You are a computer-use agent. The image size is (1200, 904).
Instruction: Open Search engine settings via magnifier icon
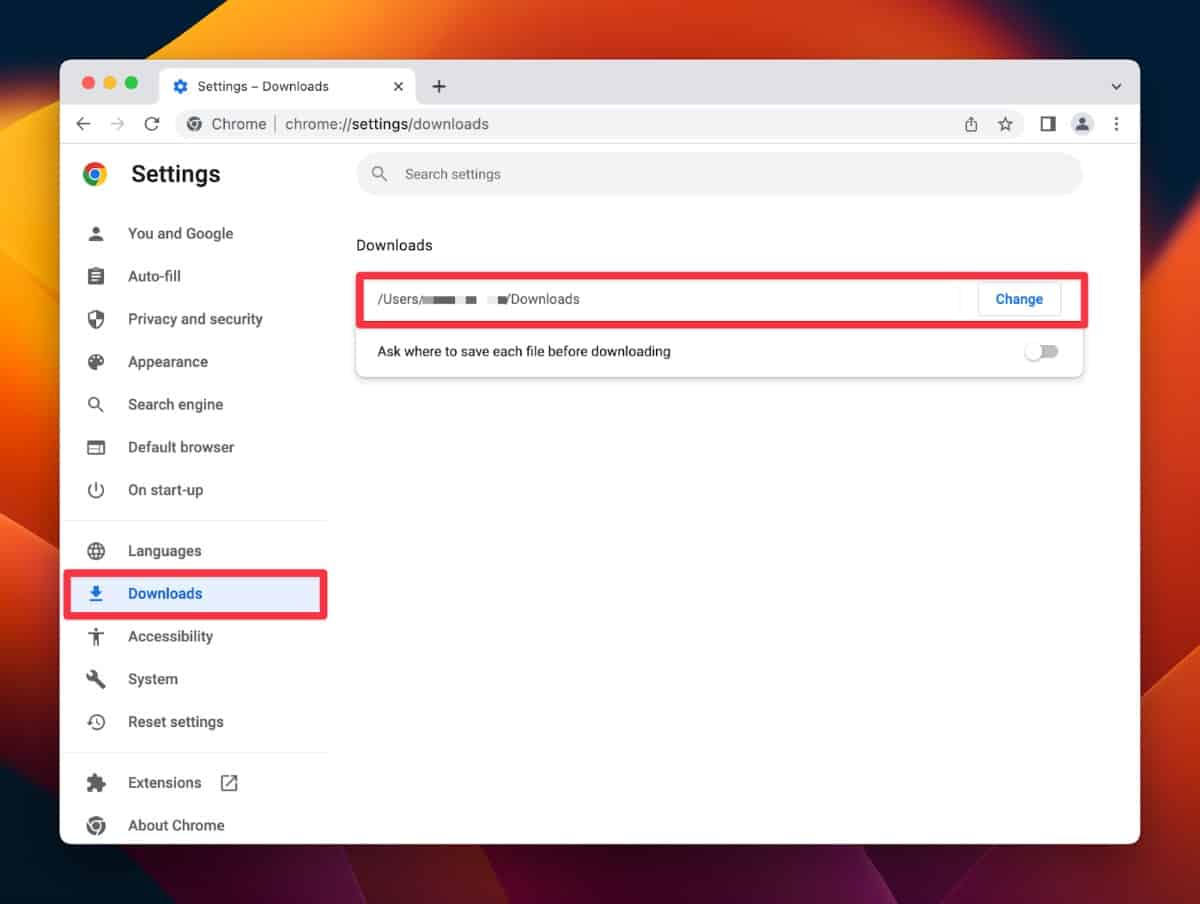[96, 404]
